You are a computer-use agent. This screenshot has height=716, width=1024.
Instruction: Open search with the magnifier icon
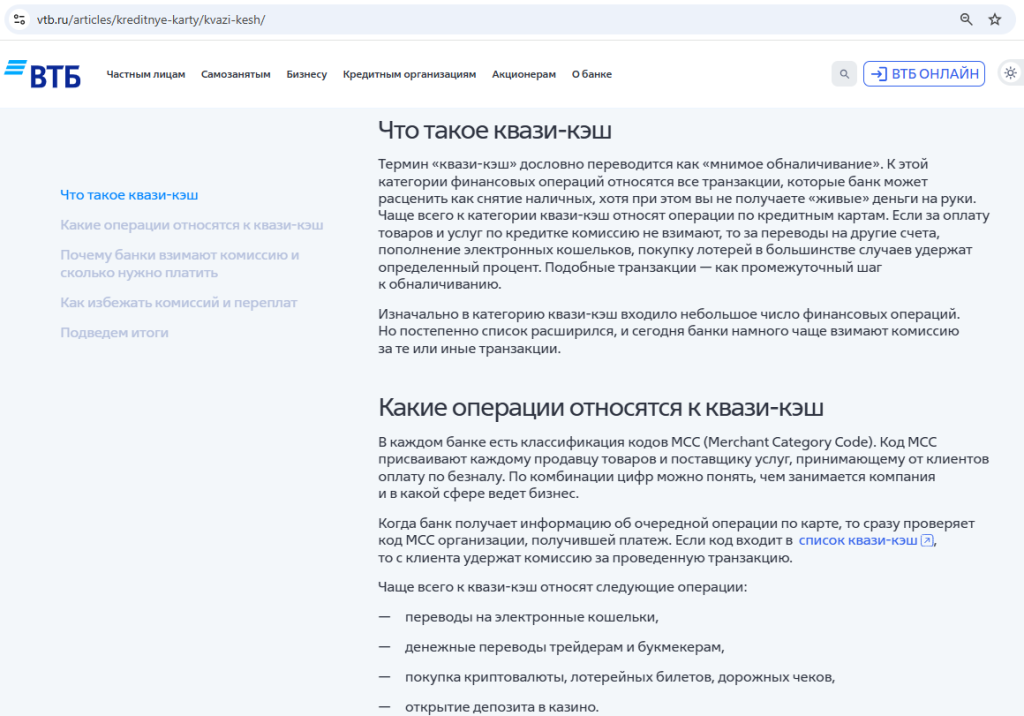click(843, 73)
